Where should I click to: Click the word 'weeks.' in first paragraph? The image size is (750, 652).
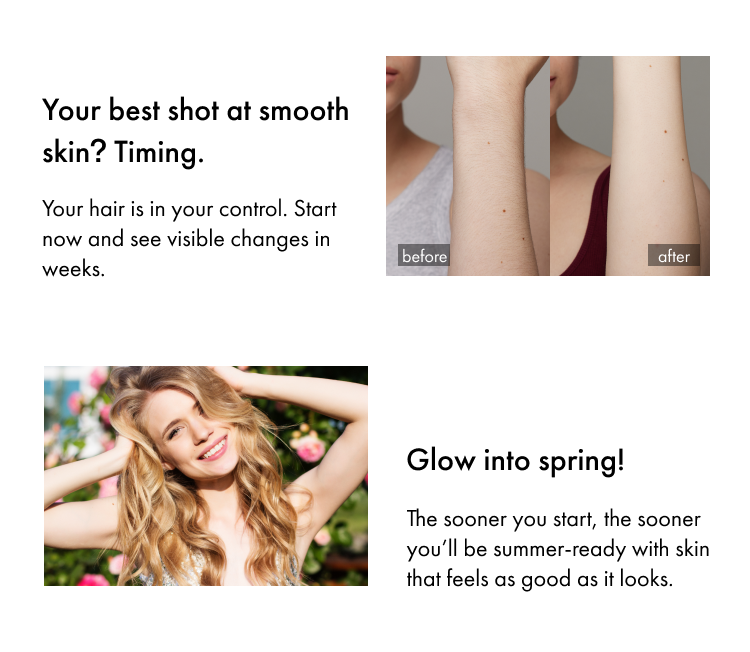[73, 269]
